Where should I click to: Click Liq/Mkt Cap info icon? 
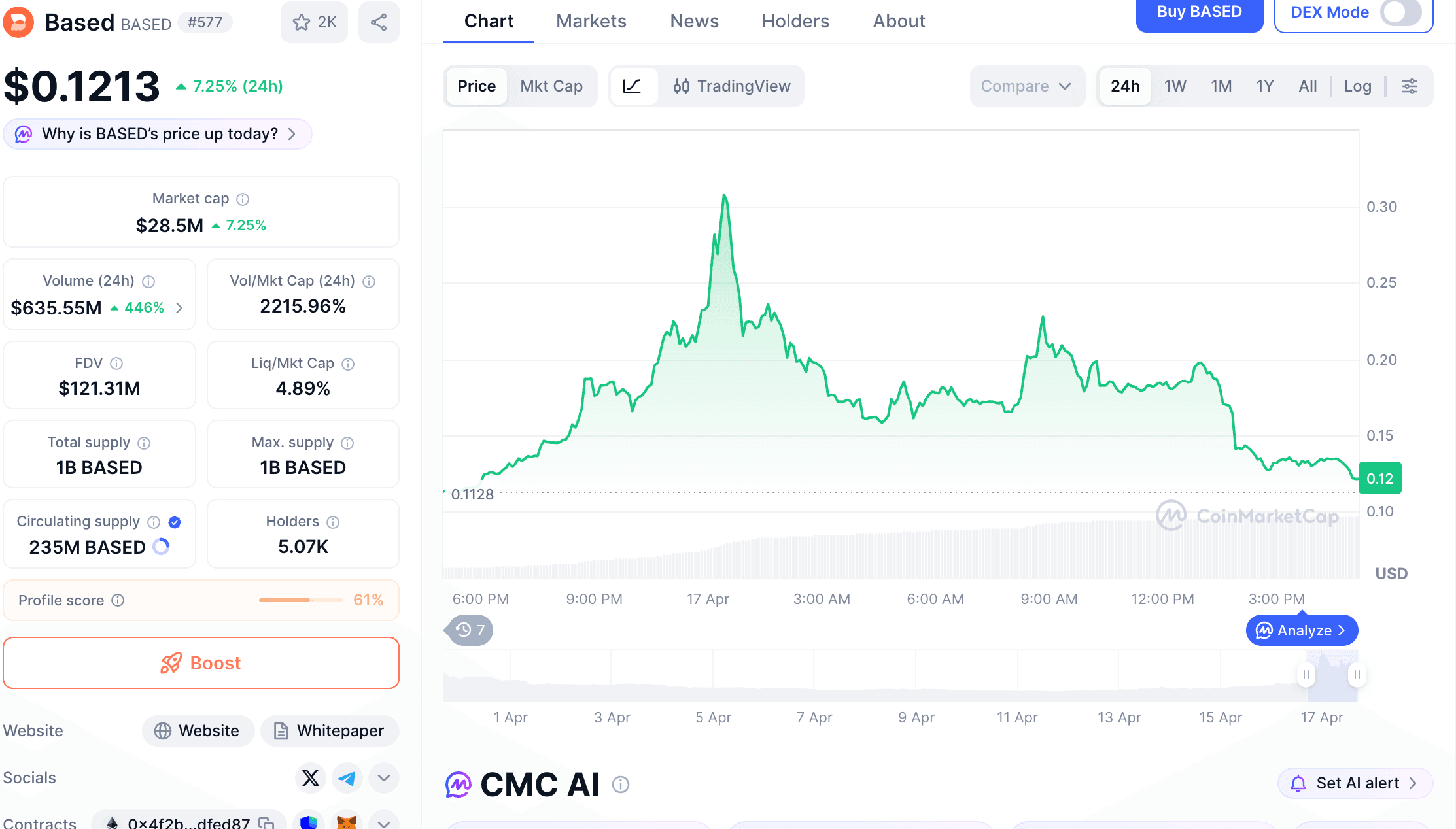click(348, 364)
